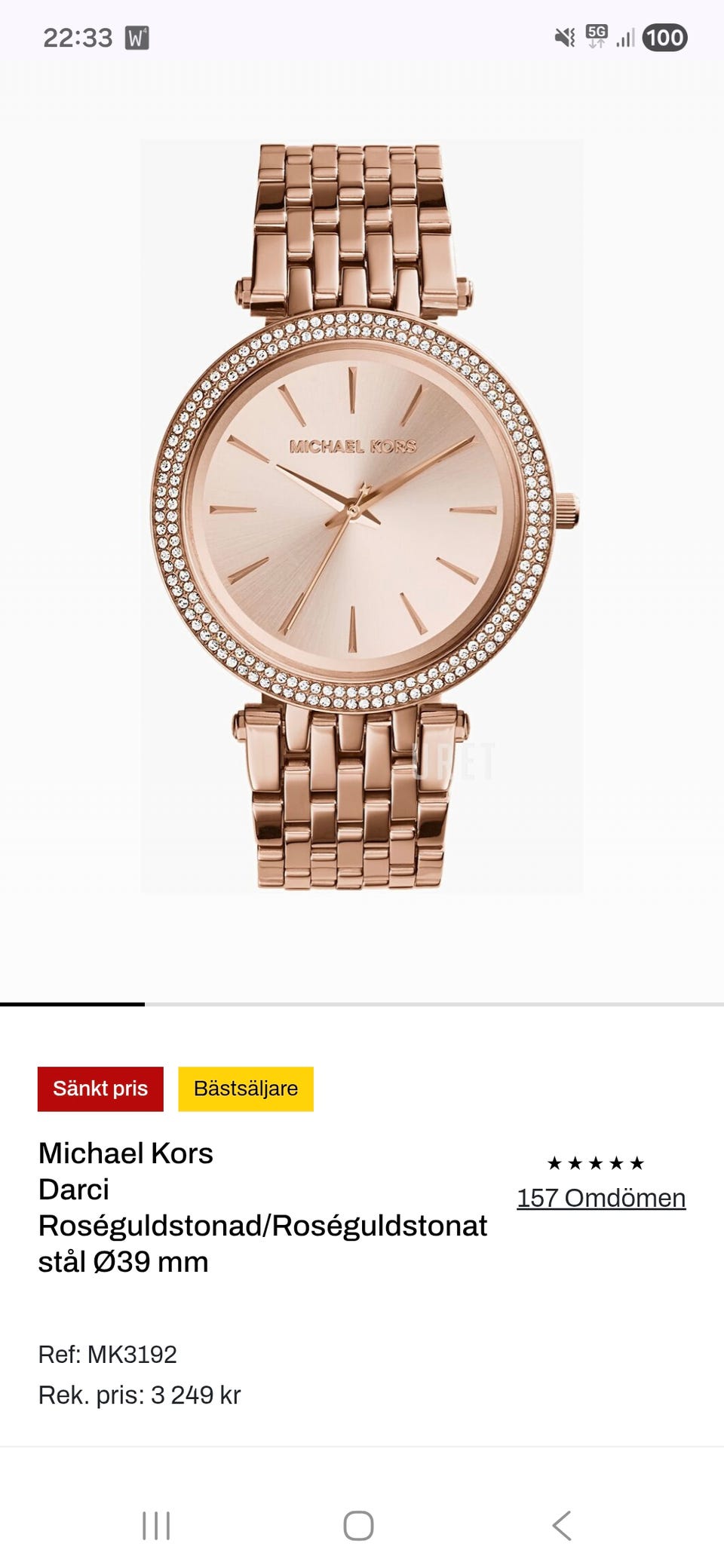Tap the W app notification icon
Viewport: 724px width, 1568px height.
tap(137, 38)
